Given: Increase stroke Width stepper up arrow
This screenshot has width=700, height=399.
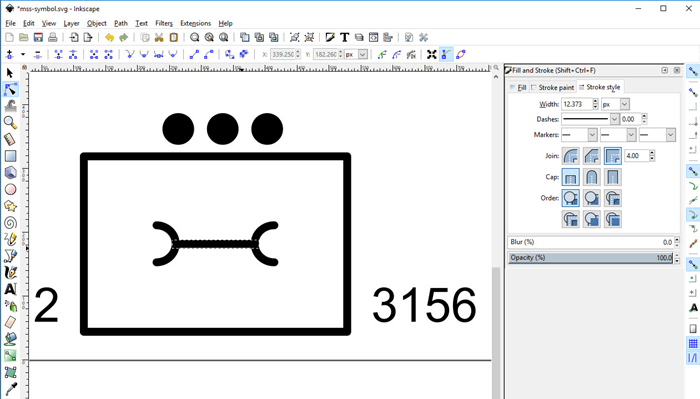Looking at the screenshot, I should click(596, 102).
